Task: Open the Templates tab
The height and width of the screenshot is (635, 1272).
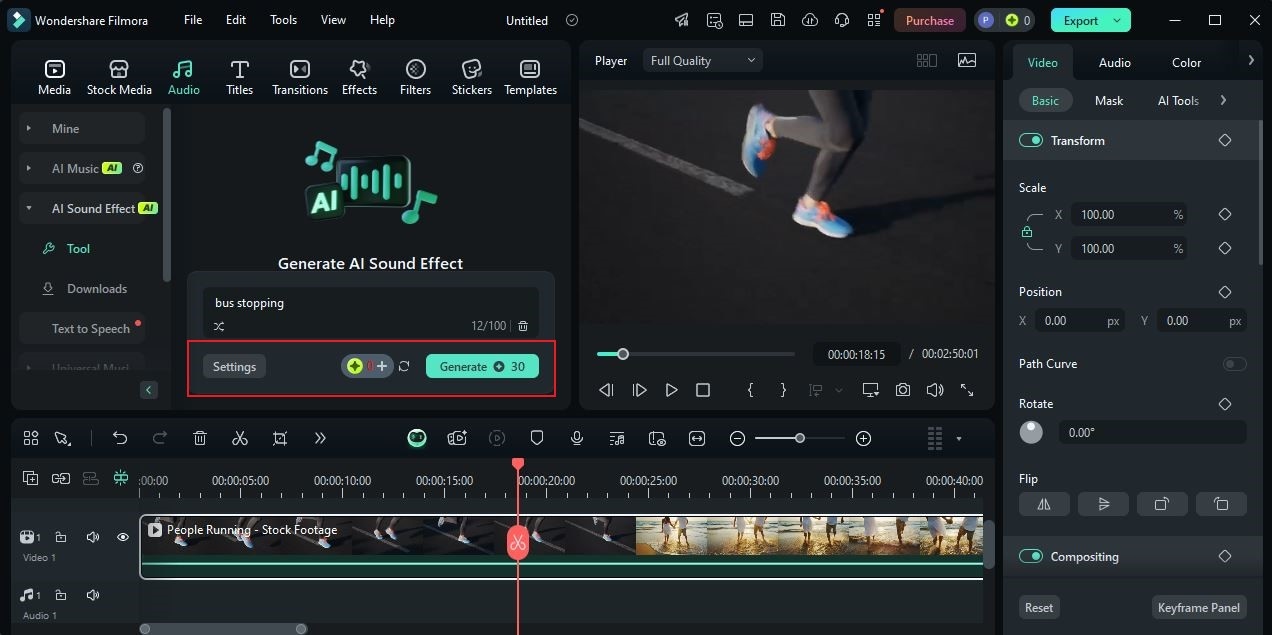Action: click(530, 77)
